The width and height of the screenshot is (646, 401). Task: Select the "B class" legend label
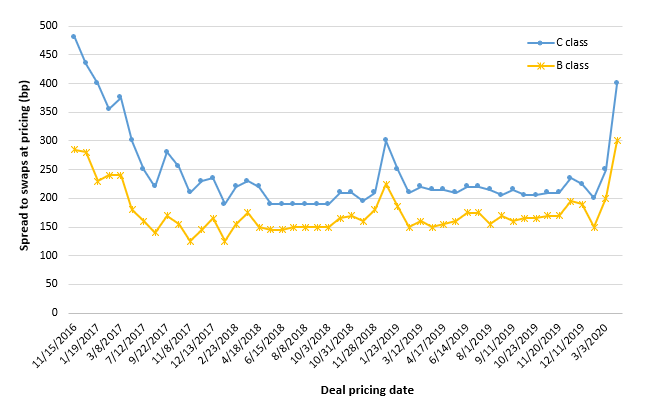572,65
